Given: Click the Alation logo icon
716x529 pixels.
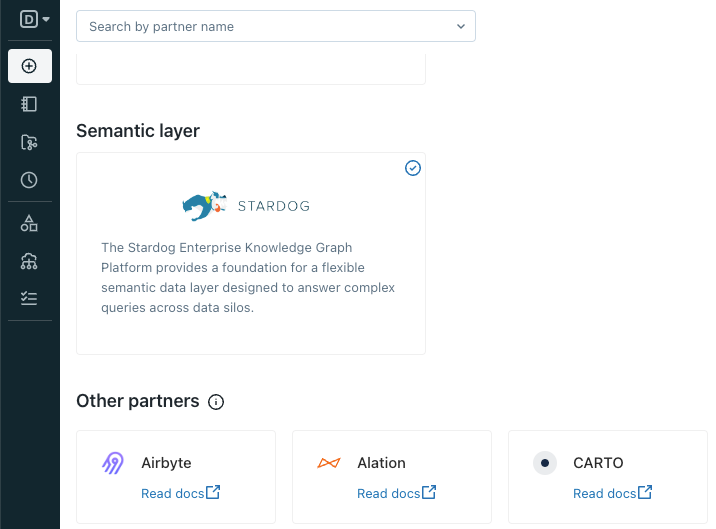Looking at the screenshot, I should [x=329, y=463].
